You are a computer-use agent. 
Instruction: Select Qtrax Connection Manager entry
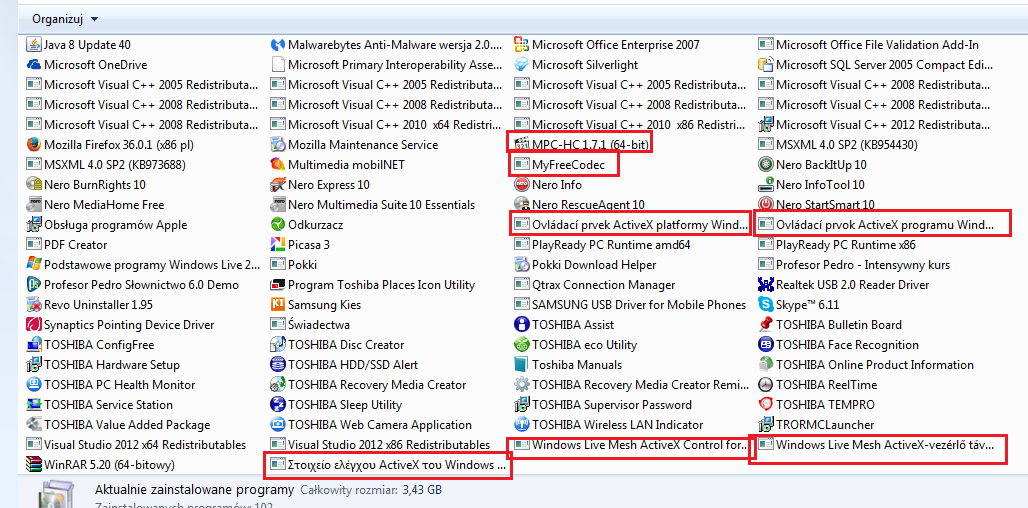[x=595, y=284]
